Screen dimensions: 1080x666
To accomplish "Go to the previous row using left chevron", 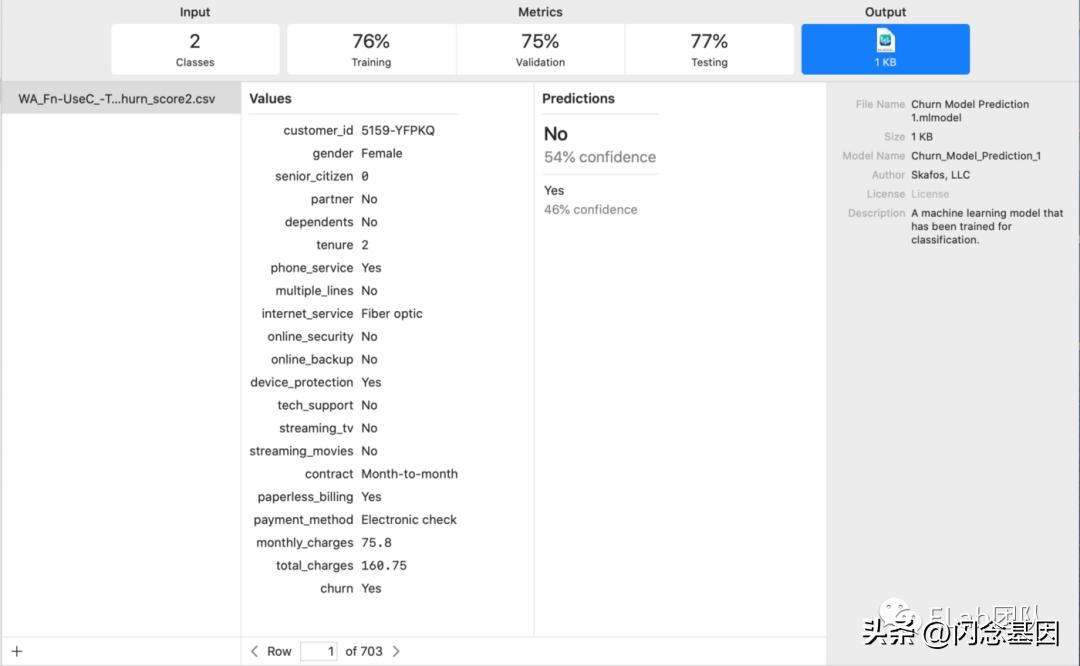I will coord(255,651).
